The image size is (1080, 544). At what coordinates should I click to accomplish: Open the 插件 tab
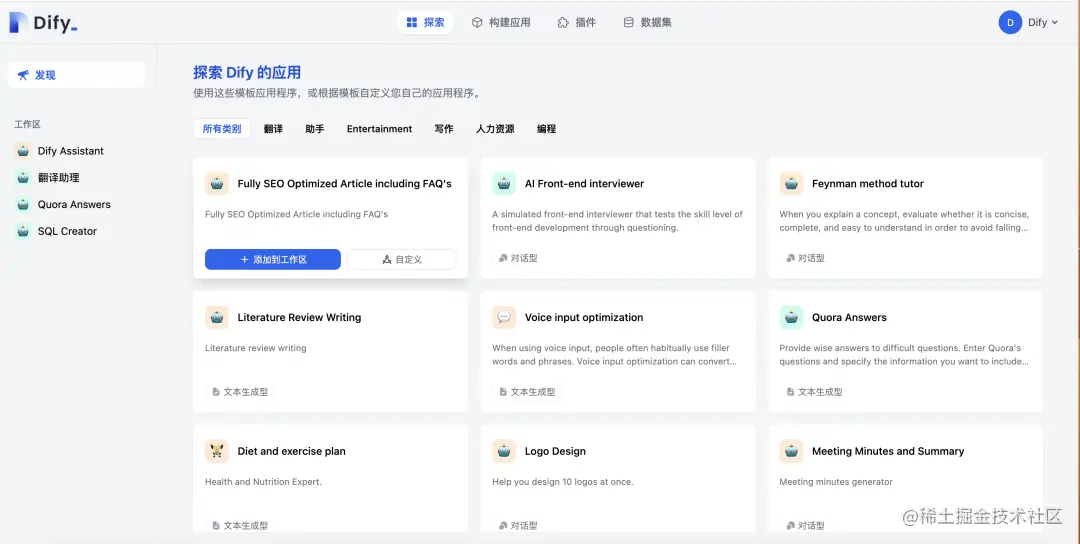tap(577, 22)
